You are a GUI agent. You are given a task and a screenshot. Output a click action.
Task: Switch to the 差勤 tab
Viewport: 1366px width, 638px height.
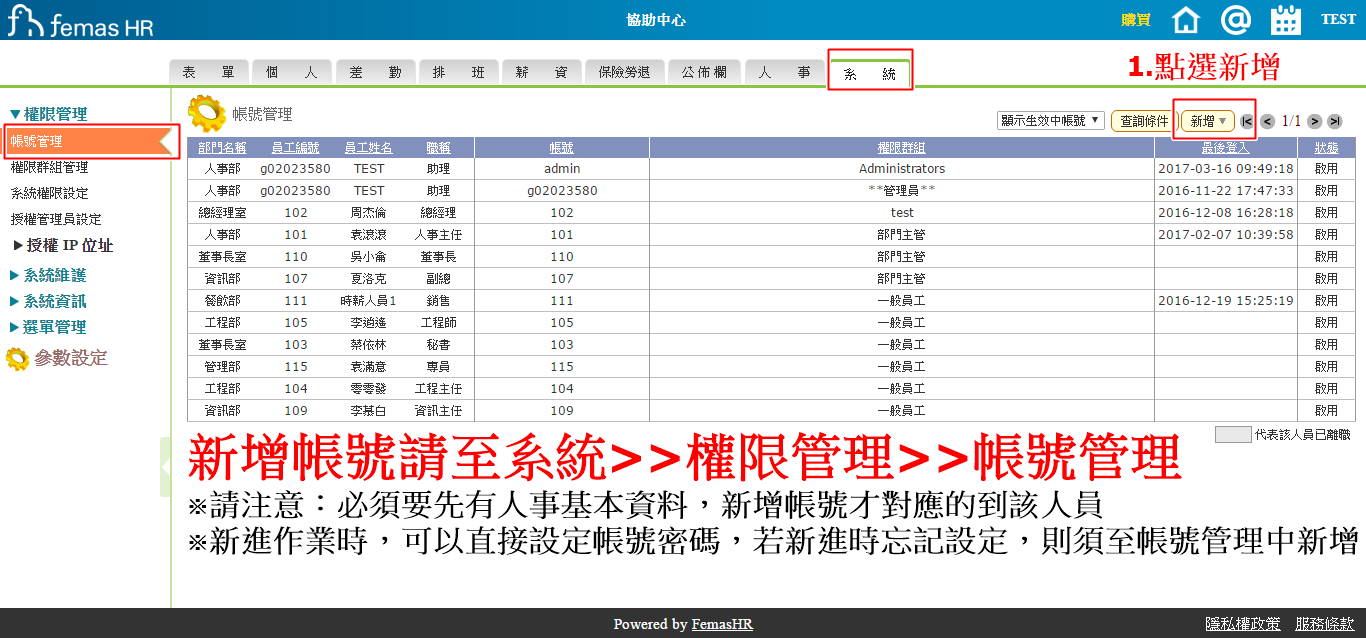(375, 72)
